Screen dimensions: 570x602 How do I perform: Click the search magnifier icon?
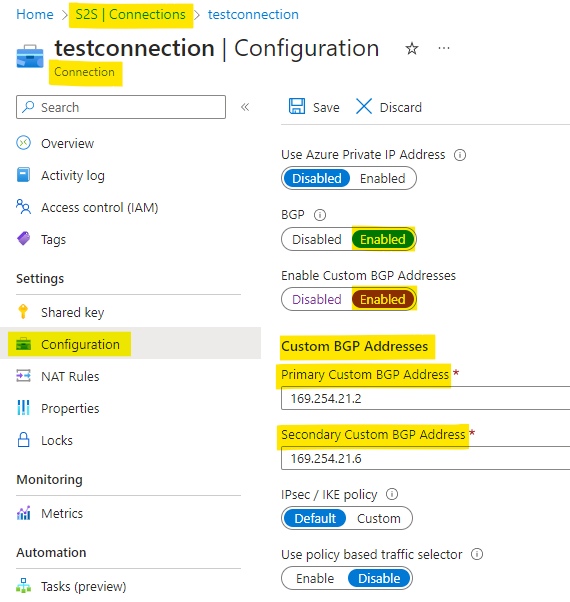pyautogui.click(x=28, y=107)
